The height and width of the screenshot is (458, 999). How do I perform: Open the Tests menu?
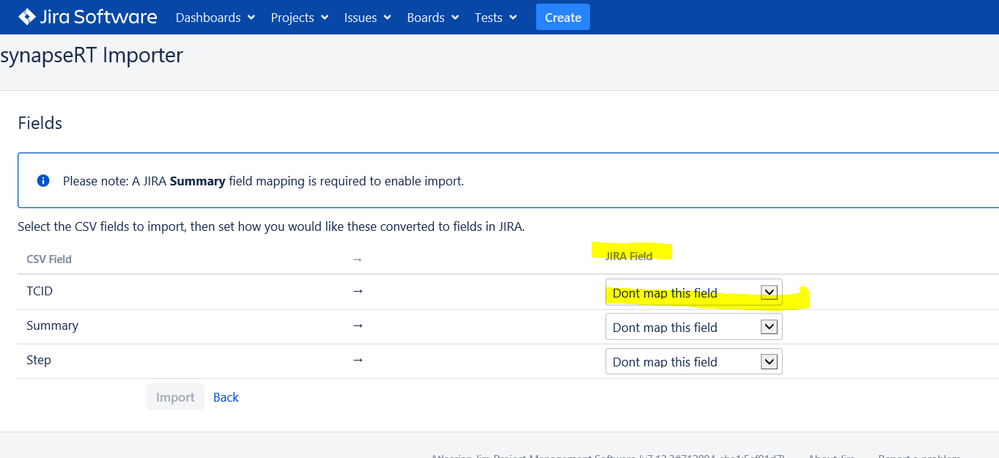coord(496,18)
